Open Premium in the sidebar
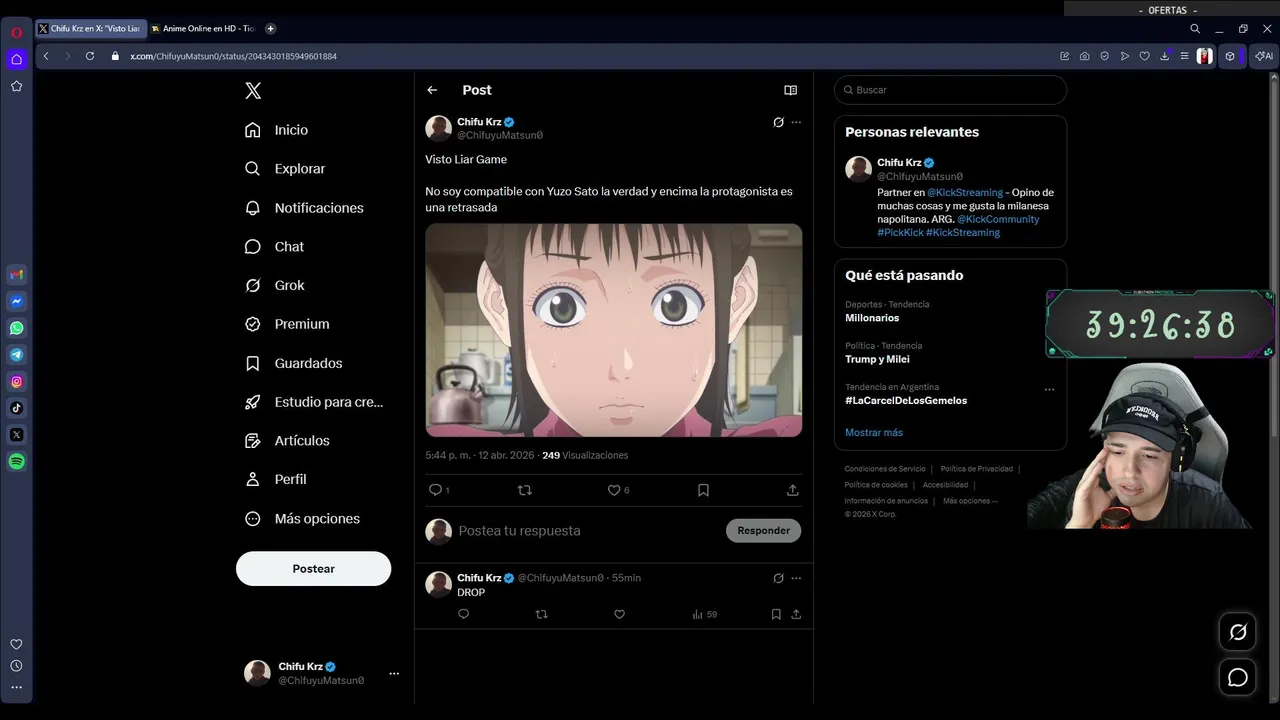The image size is (1280, 720). [288, 324]
